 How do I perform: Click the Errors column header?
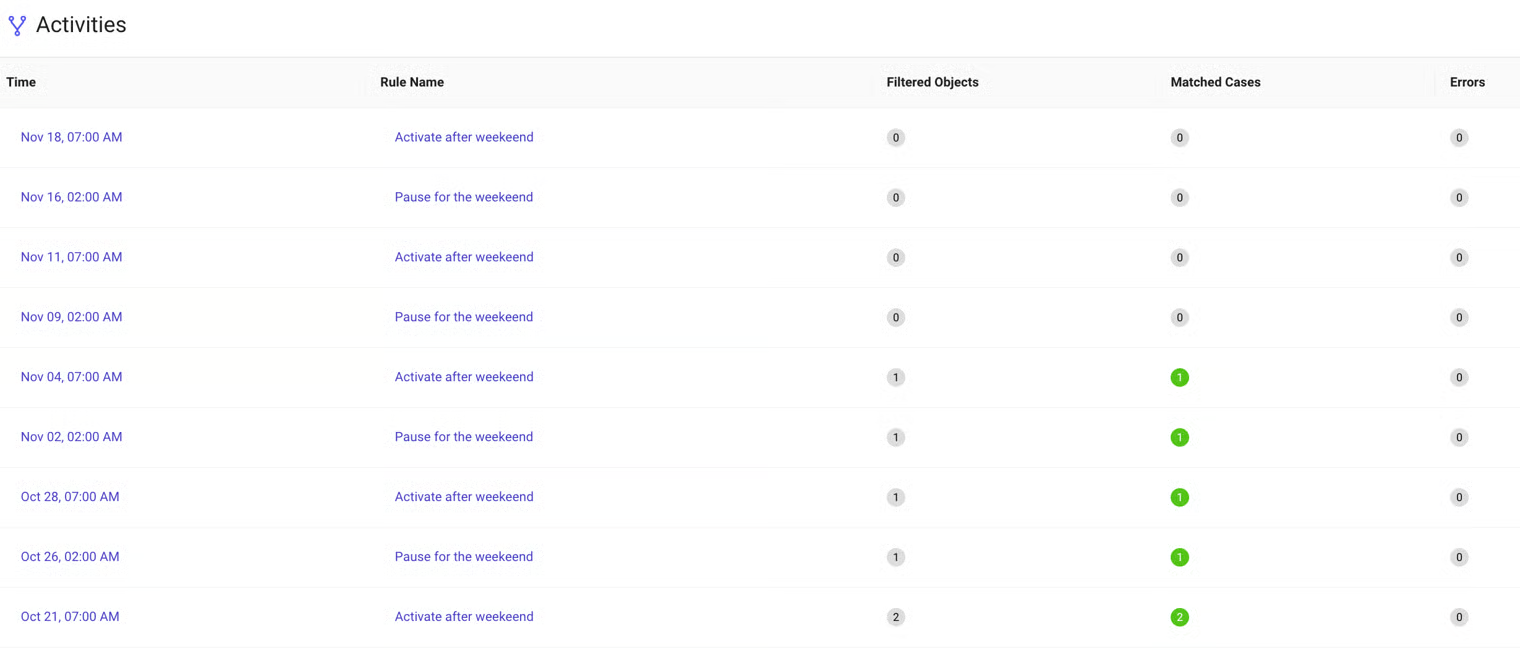(x=1466, y=82)
